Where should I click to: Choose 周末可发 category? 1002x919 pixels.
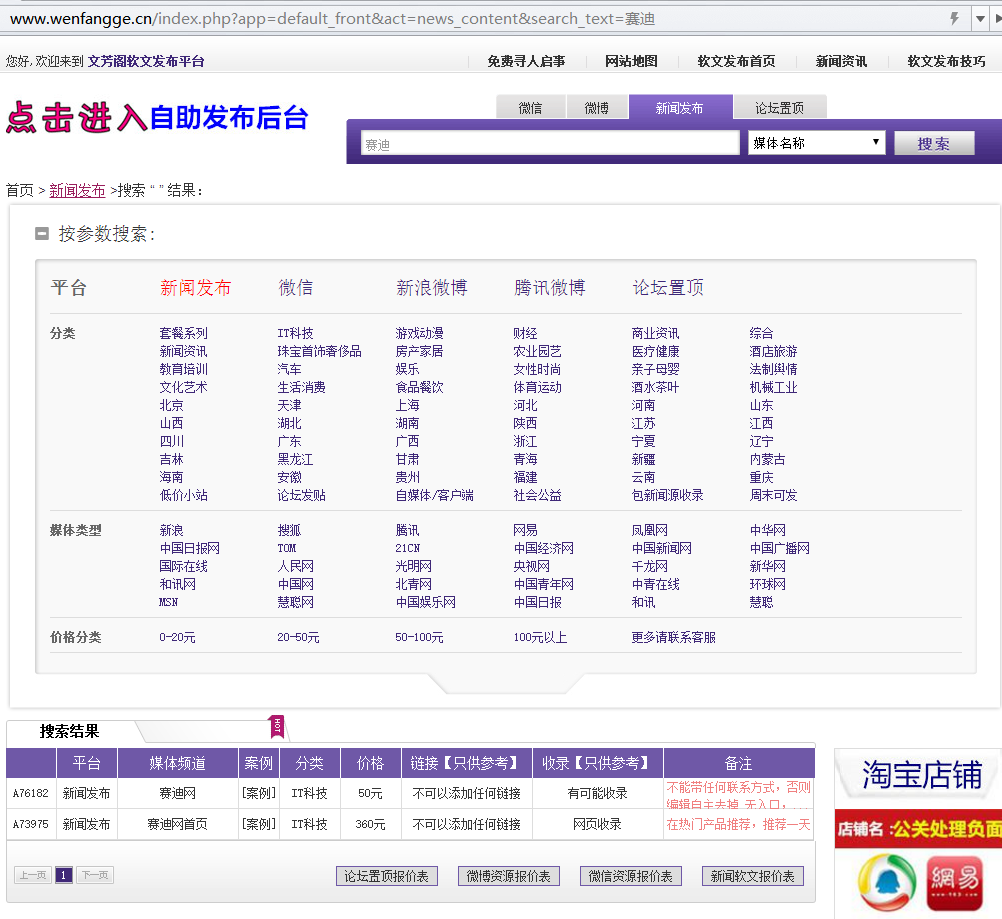pos(773,495)
